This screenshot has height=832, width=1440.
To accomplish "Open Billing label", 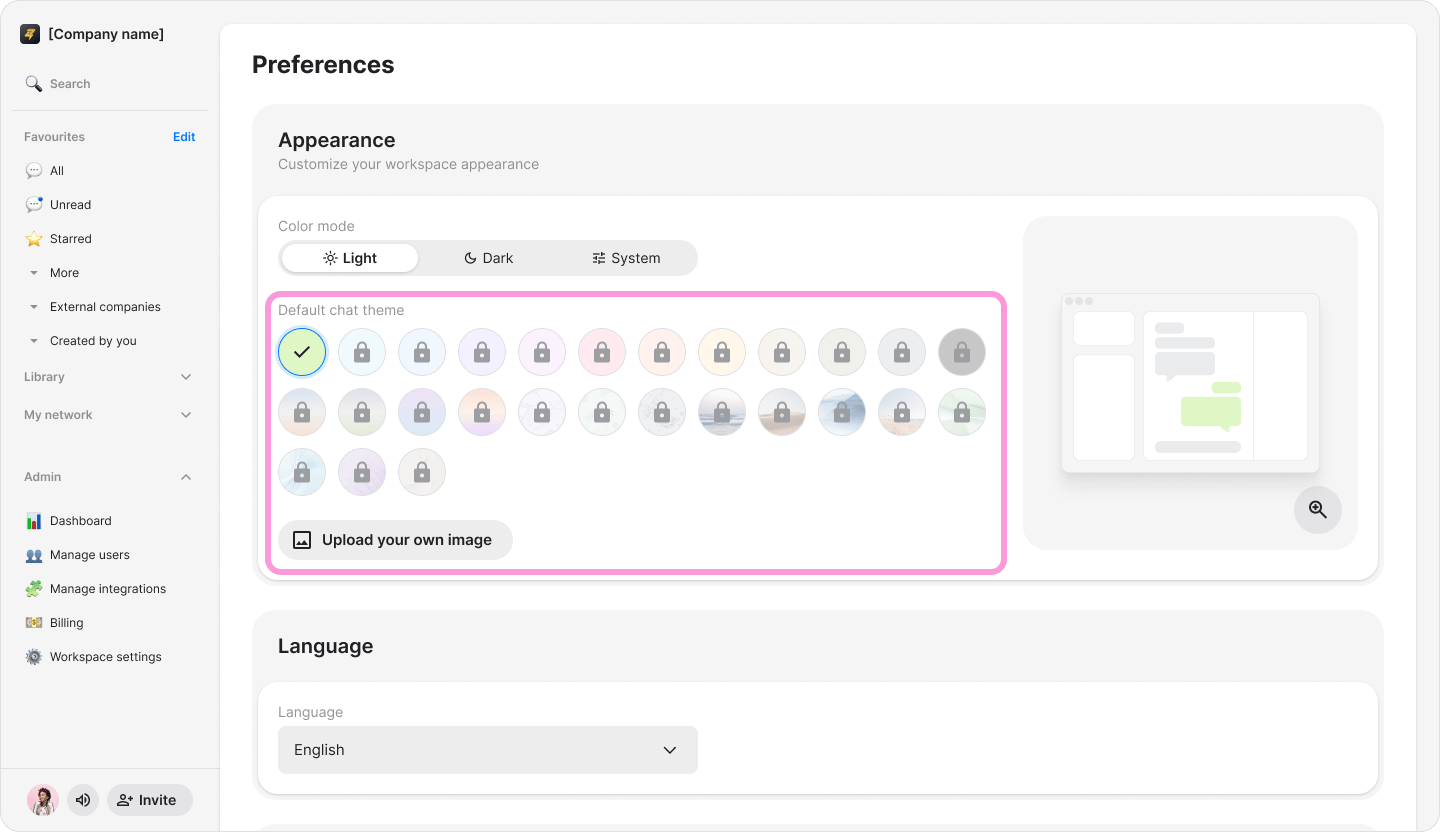I will click(67, 623).
